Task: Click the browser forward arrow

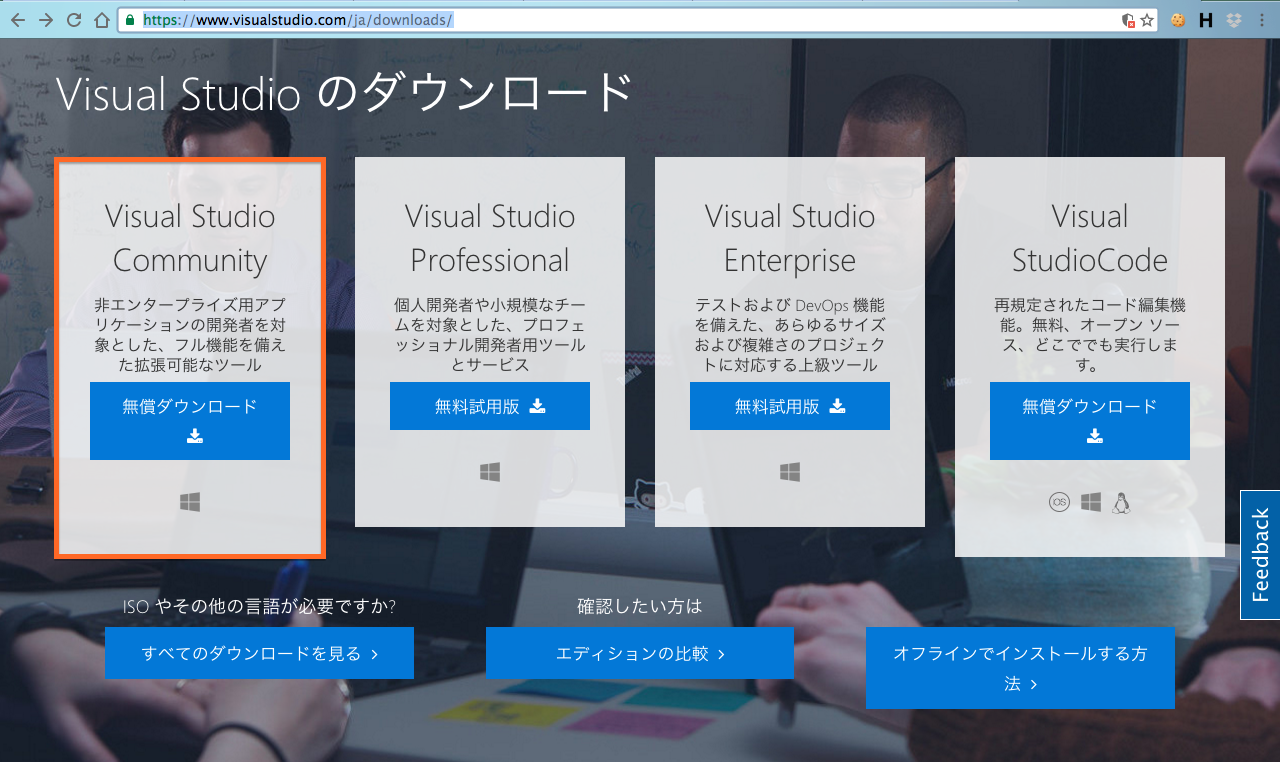Action: point(46,19)
